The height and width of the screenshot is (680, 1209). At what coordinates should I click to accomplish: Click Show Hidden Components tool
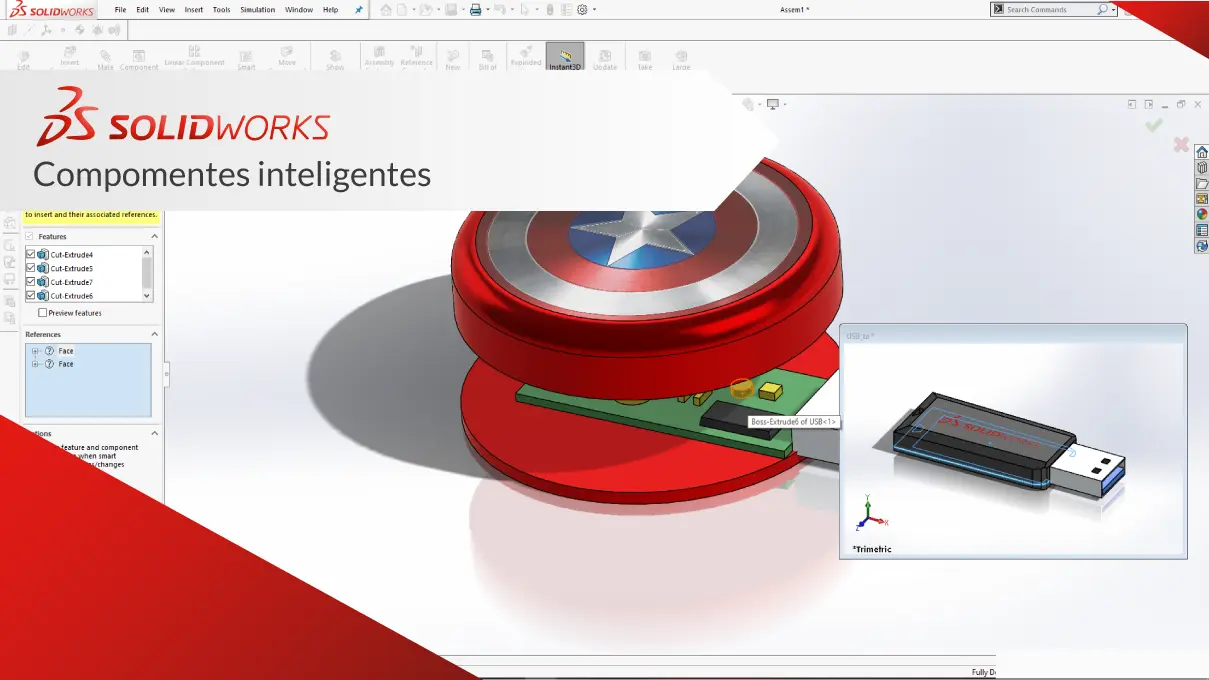click(x=335, y=58)
